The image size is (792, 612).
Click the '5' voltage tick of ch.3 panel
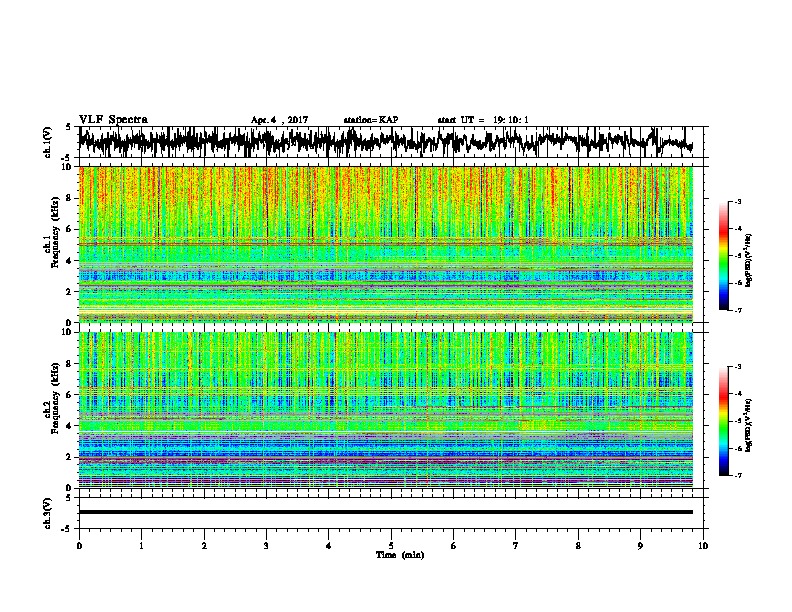pos(69,498)
